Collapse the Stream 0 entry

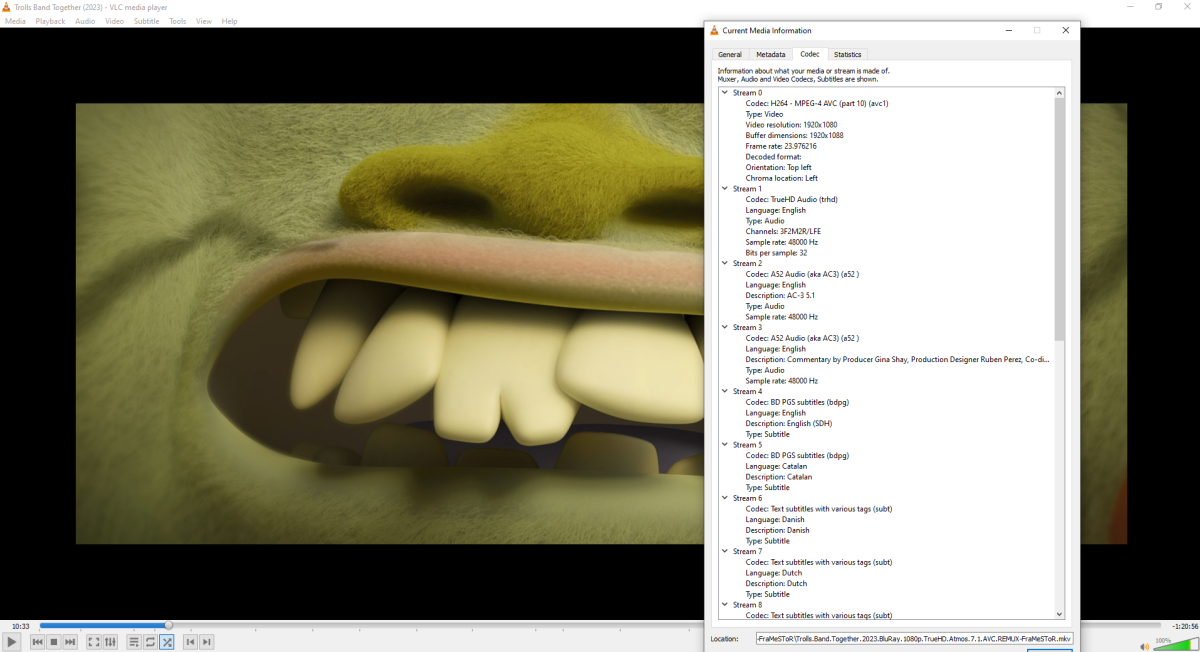click(x=724, y=92)
